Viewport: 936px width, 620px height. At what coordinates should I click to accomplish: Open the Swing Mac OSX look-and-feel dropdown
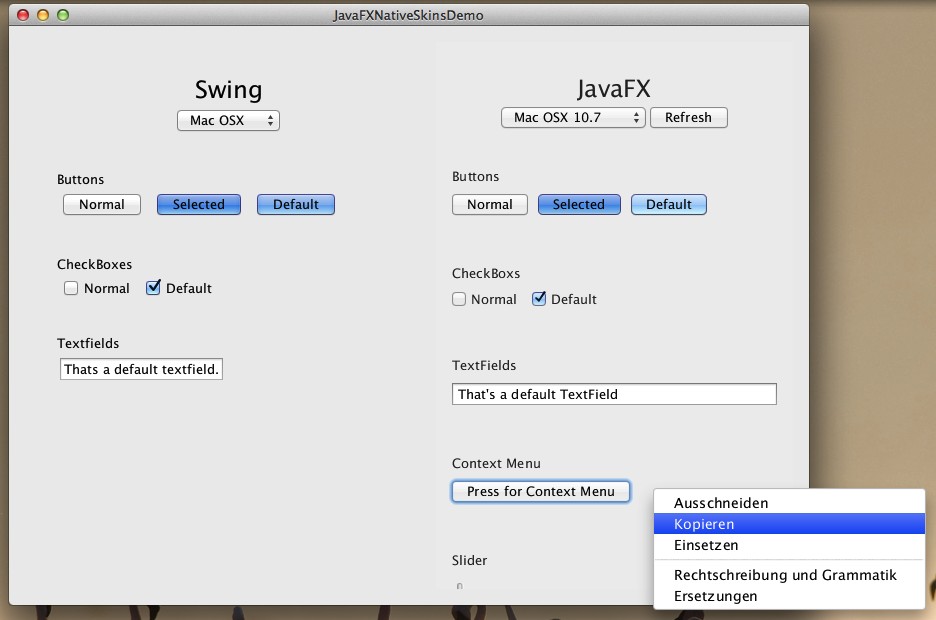228,121
